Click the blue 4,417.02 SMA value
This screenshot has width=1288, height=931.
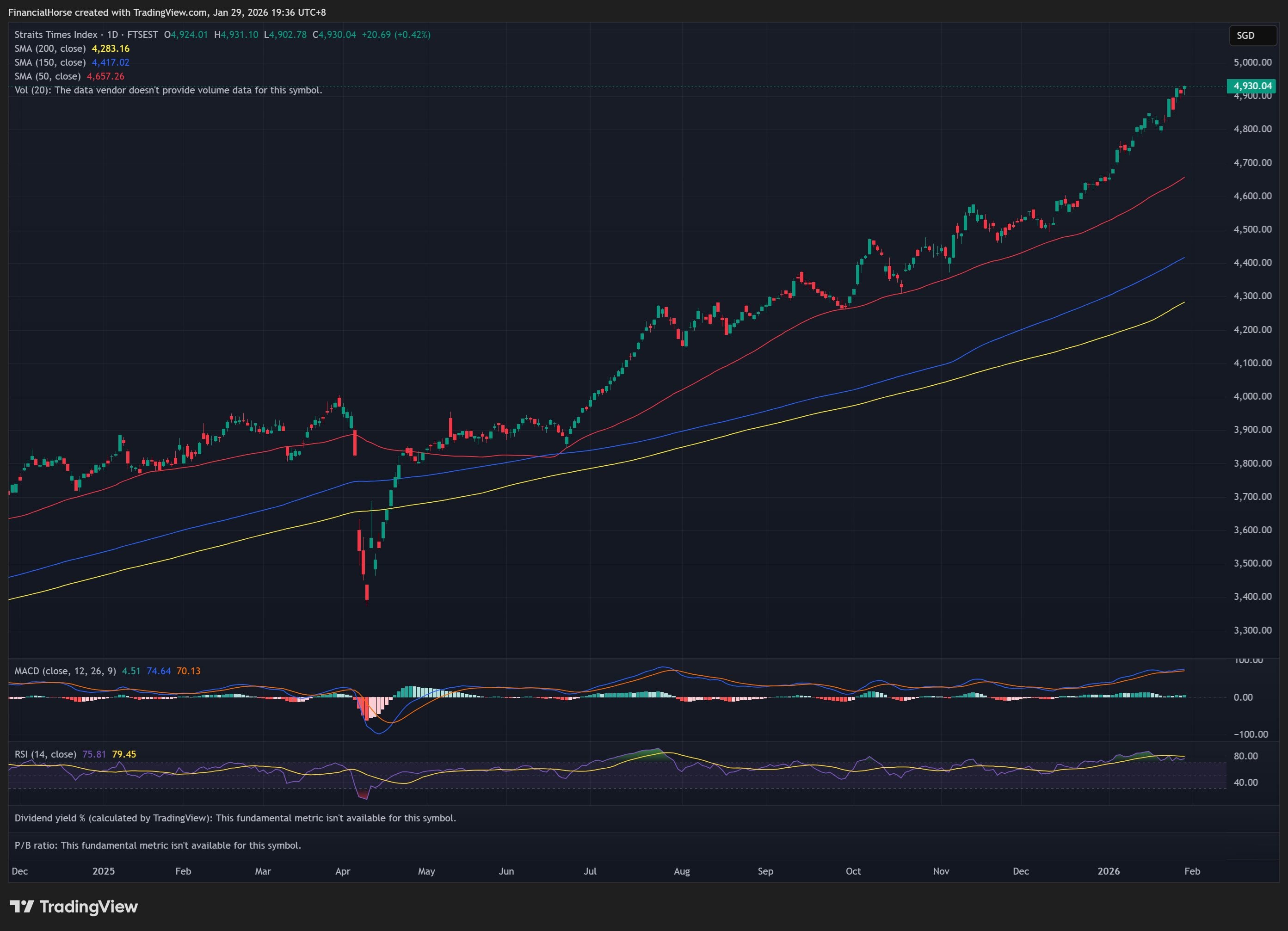111,62
